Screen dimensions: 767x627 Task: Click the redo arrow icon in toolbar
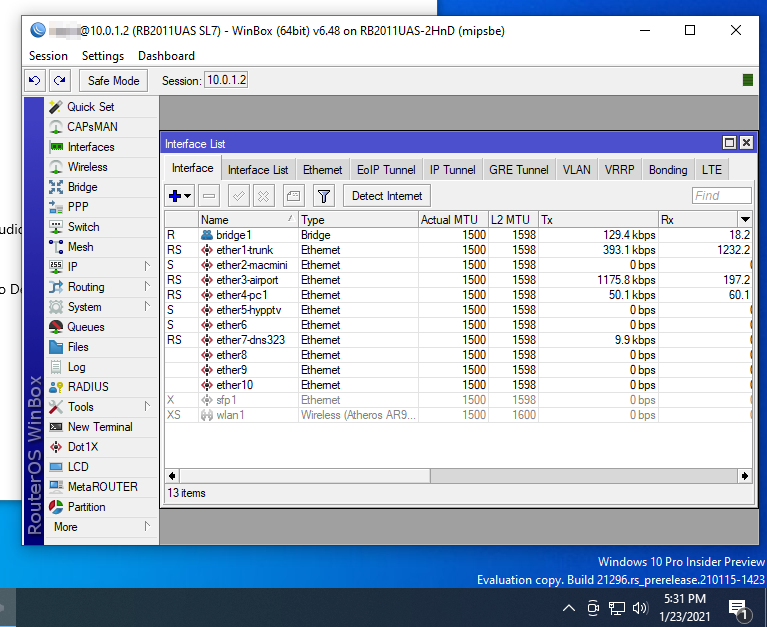click(x=60, y=81)
